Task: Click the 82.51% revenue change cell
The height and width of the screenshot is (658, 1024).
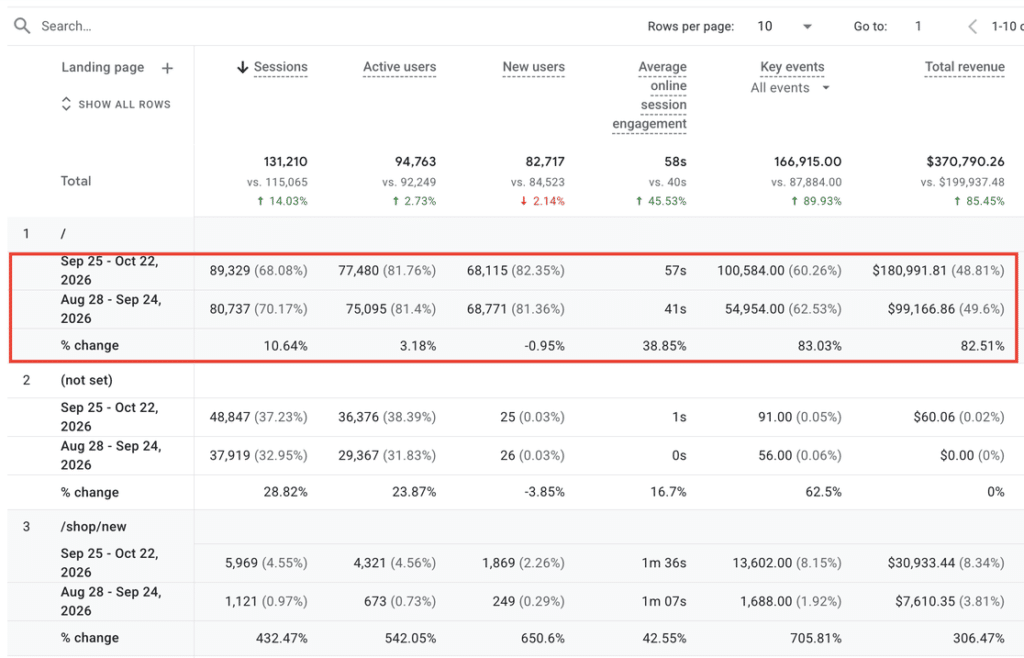Action: tap(982, 346)
